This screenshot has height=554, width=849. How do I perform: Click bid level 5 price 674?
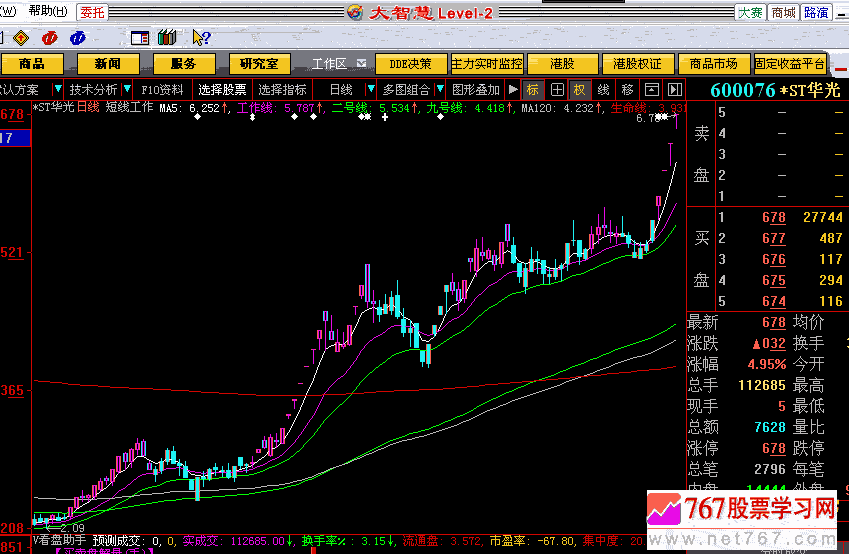click(774, 302)
